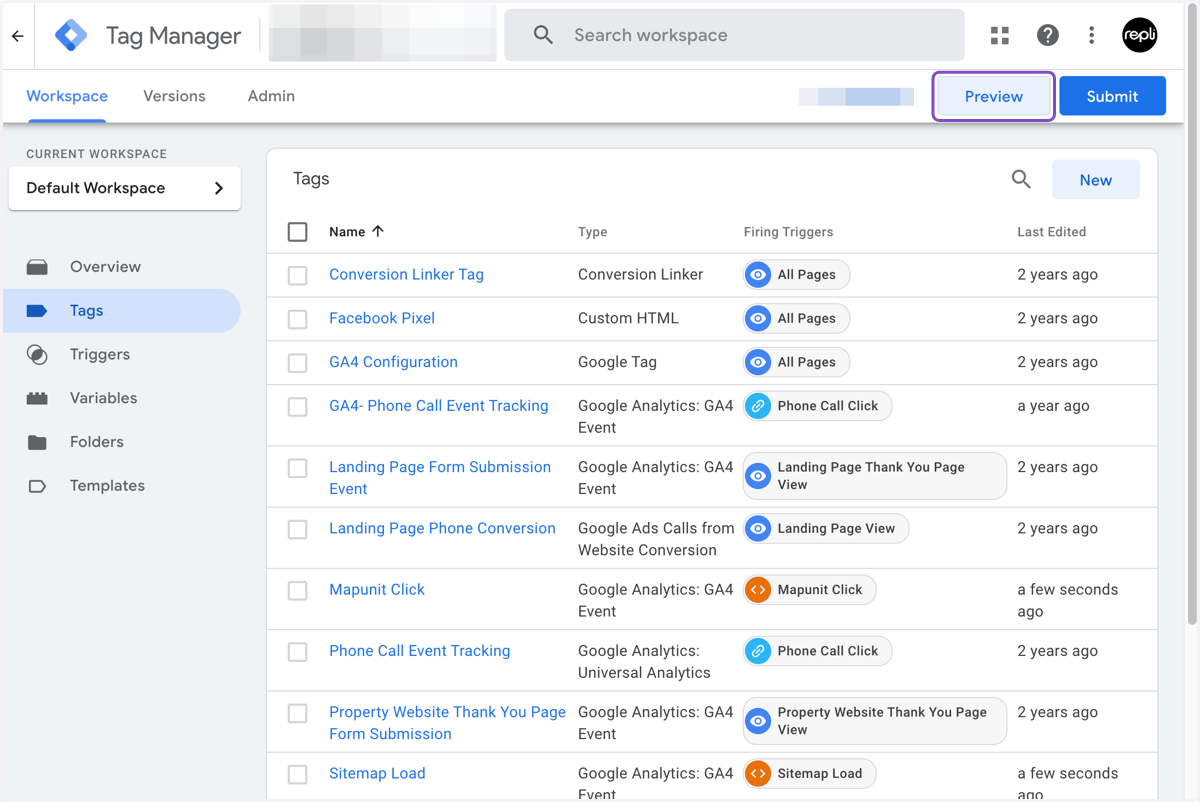
Task: Click the Folders sidebar icon
Action: click(37, 442)
